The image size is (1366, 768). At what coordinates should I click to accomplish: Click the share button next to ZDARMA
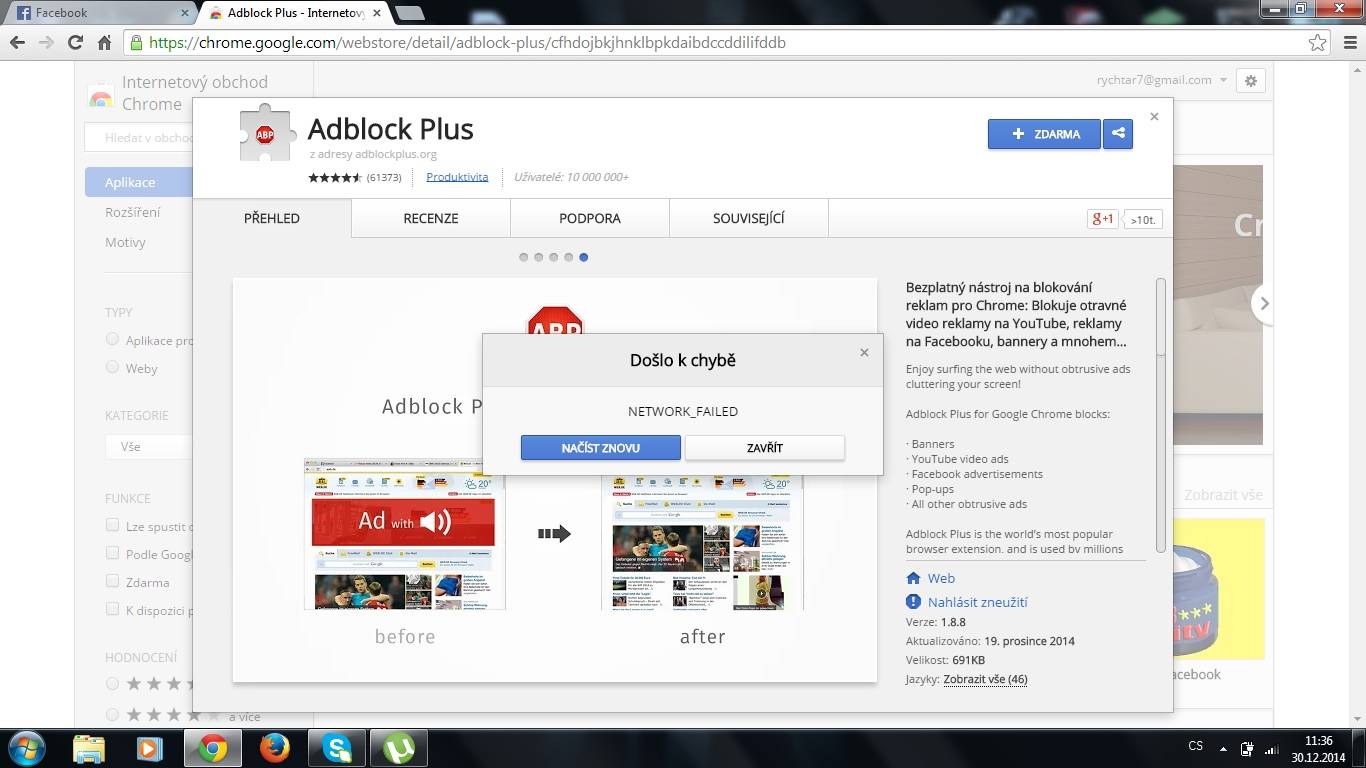tap(1118, 134)
